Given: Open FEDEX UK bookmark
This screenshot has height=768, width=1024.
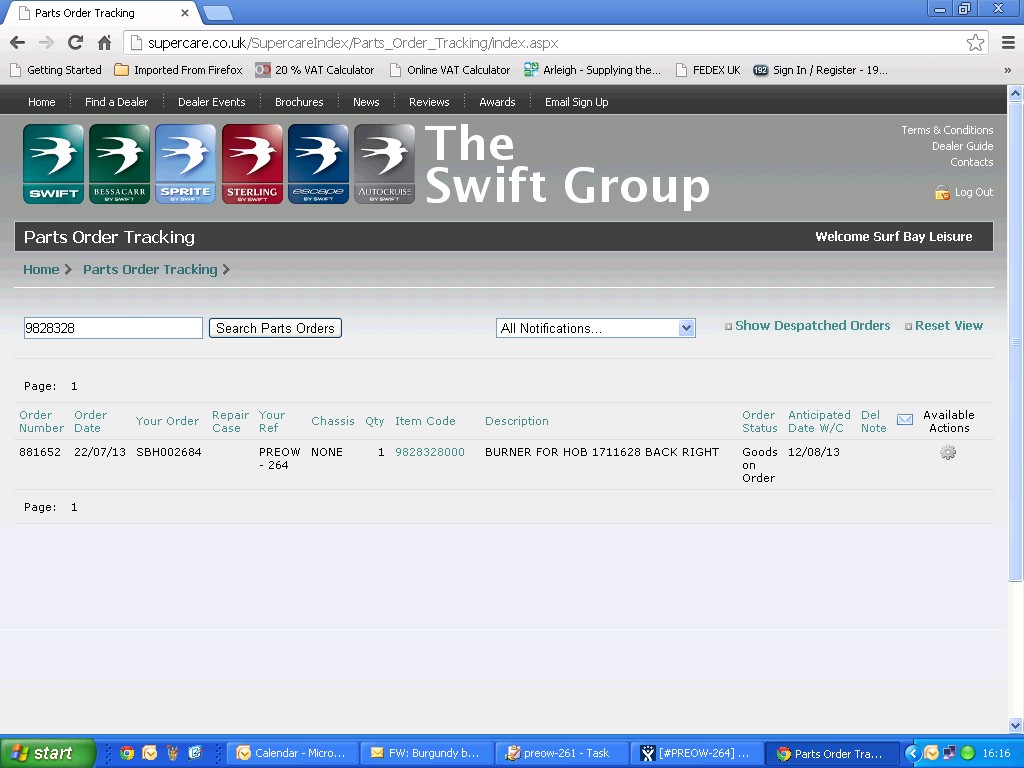Looking at the screenshot, I should pyautogui.click(x=708, y=71).
